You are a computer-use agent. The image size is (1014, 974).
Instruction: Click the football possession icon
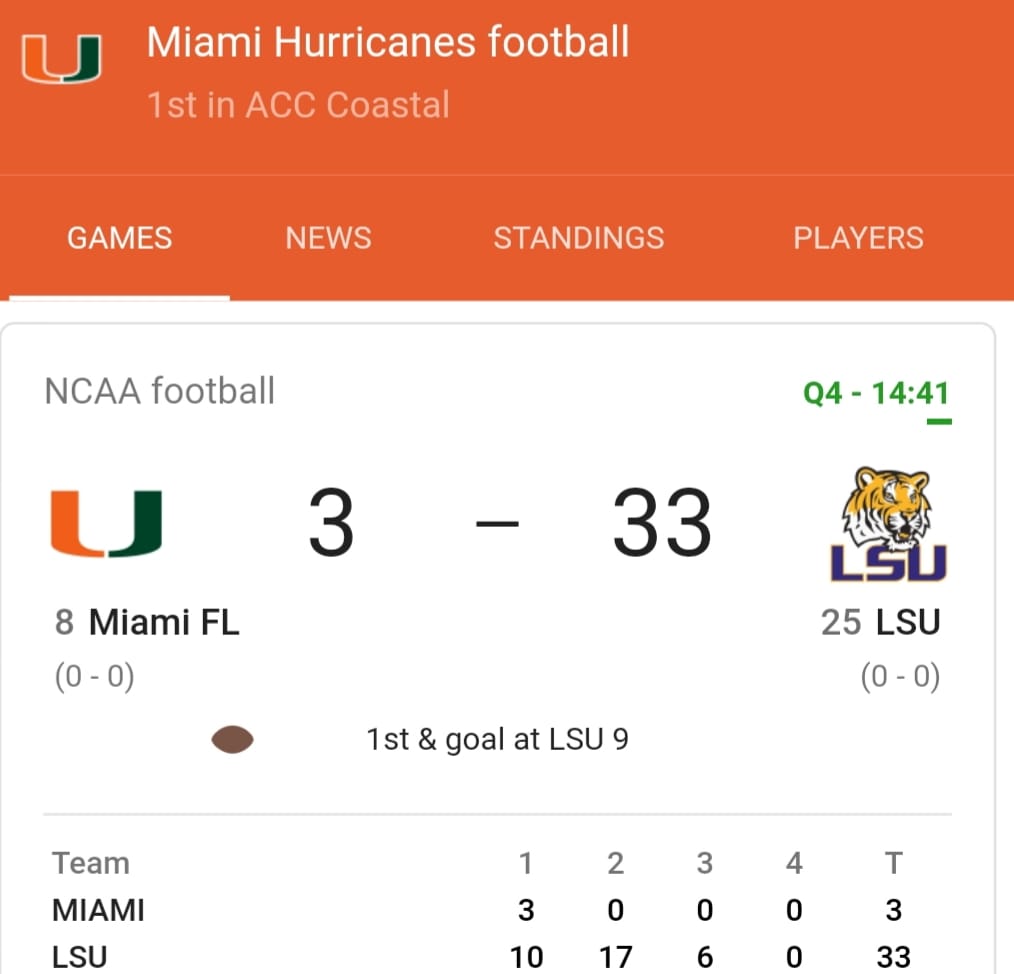[x=232, y=740]
